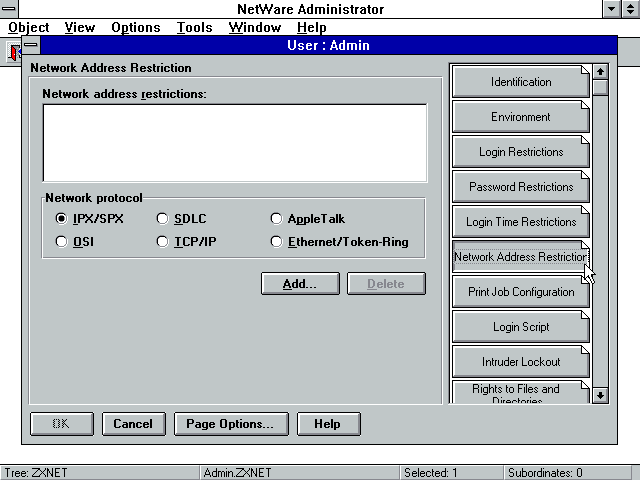The width and height of the screenshot is (640, 480).
Task: Open the Print Job Configuration page
Action: 521,292
